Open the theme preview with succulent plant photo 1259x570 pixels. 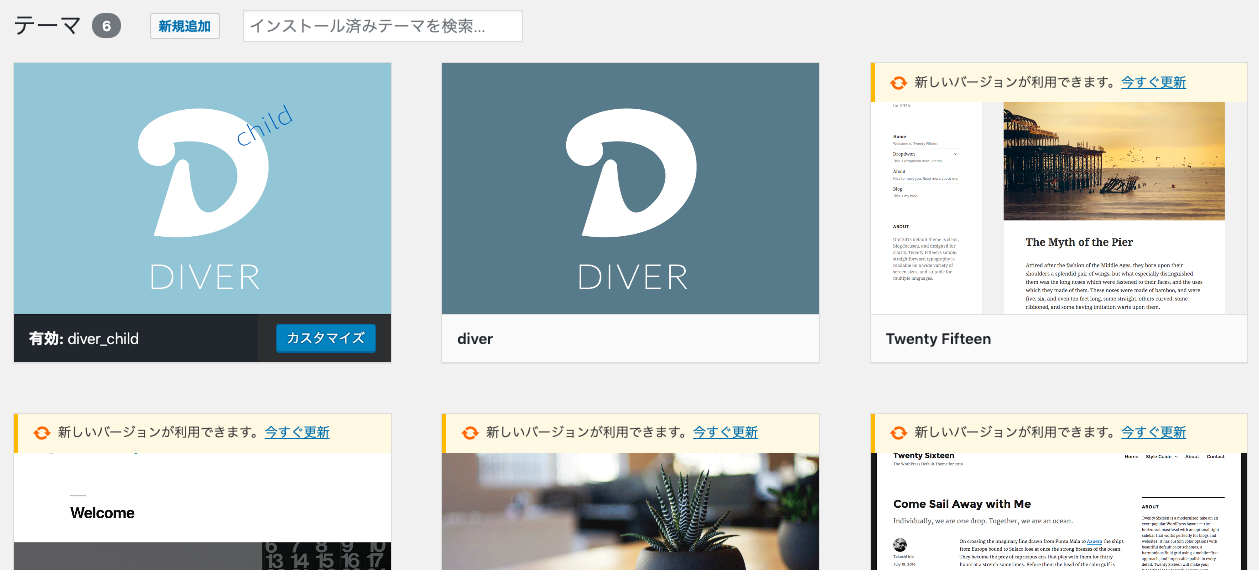[x=630, y=510]
